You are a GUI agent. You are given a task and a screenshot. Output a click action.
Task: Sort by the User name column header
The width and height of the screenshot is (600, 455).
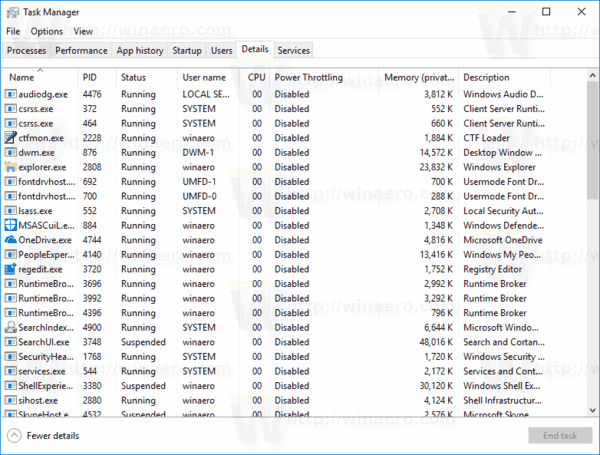tap(209, 78)
